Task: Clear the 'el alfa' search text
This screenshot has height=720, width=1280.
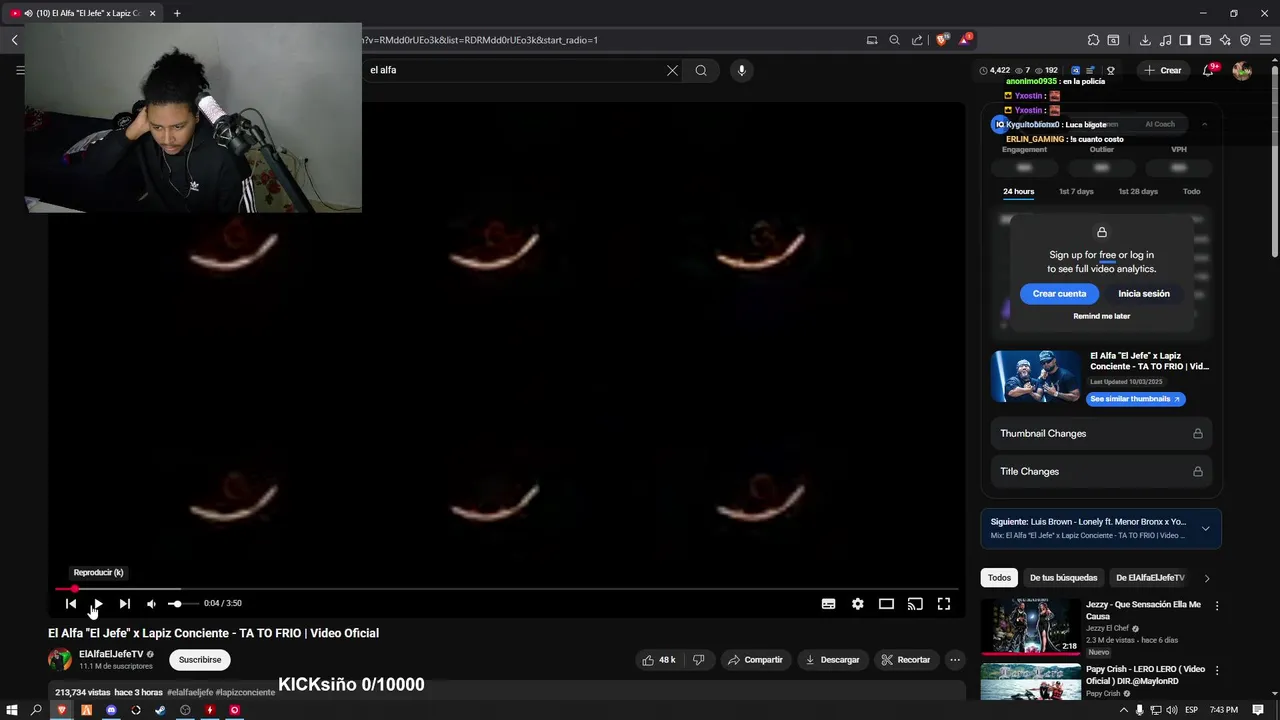Action: 672,70
